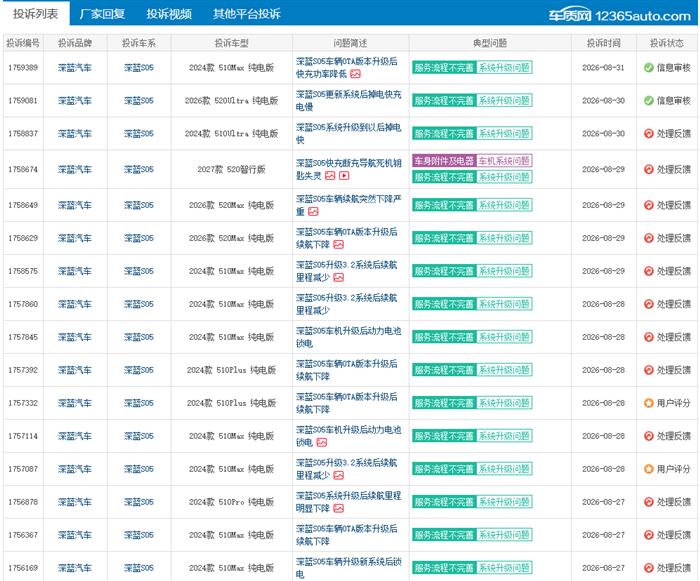Open complaint link 深蓝S05系统升级到以后掉电快
700x581 pixels.
pos(349,134)
